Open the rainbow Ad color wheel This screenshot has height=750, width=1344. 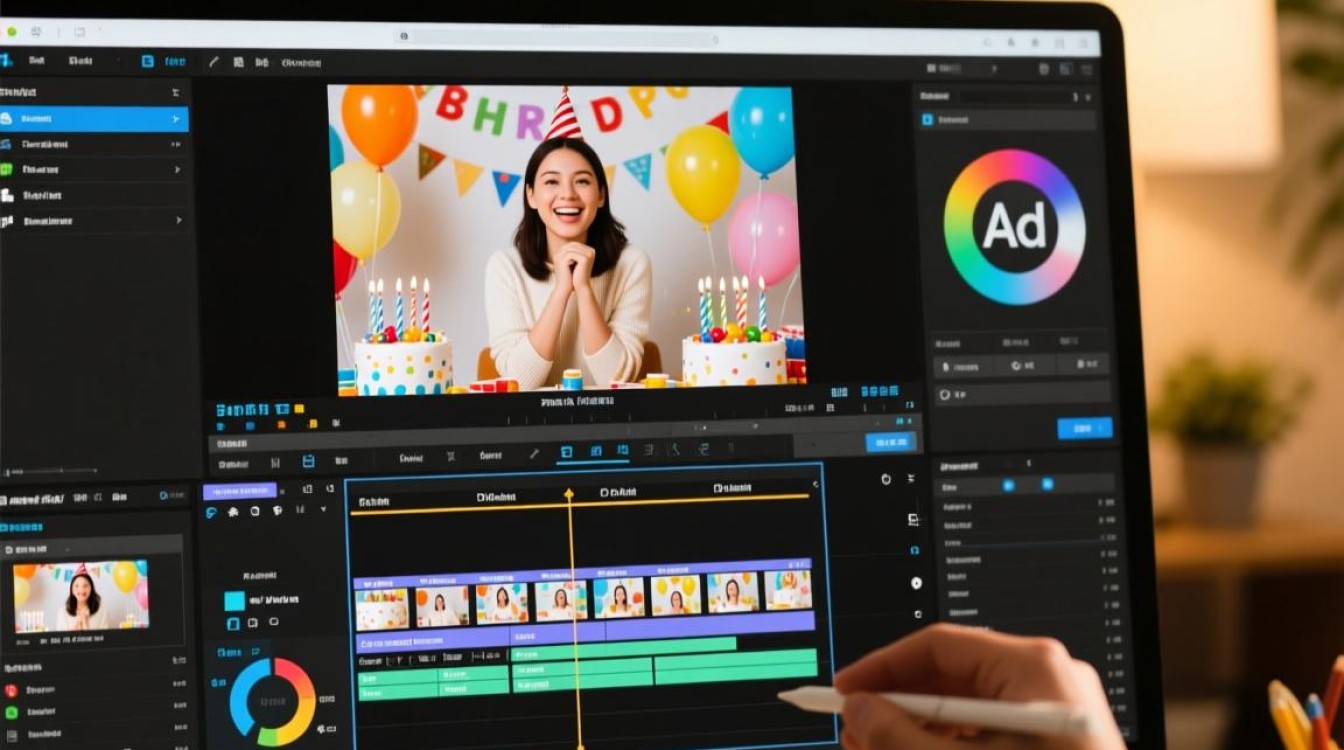pyautogui.click(x=1014, y=227)
